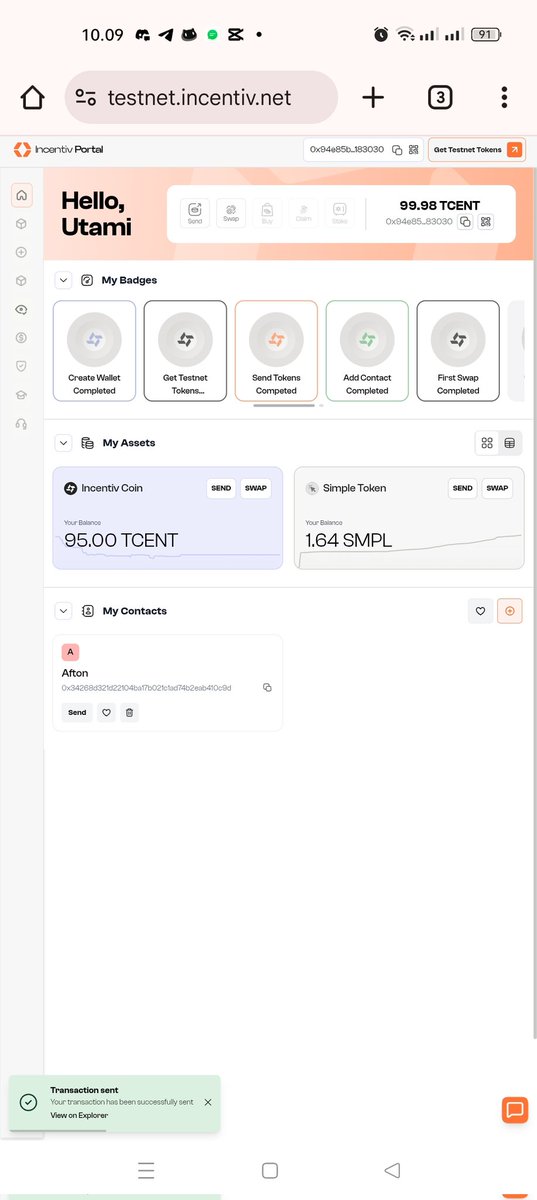This screenshot has height=1200, width=537.
Task: Open Add Contact Completed badge
Action: pyautogui.click(x=367, y=351)
